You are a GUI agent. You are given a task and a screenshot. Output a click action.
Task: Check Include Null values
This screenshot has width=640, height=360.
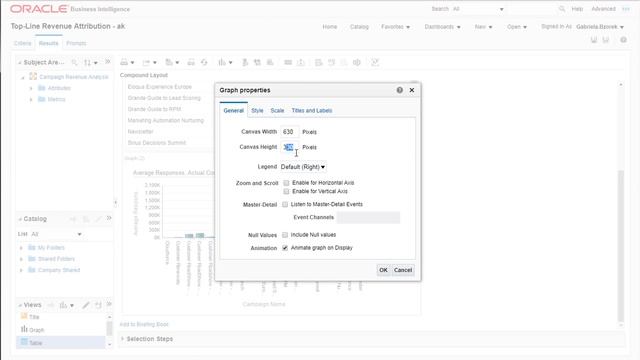coord(285,235)
